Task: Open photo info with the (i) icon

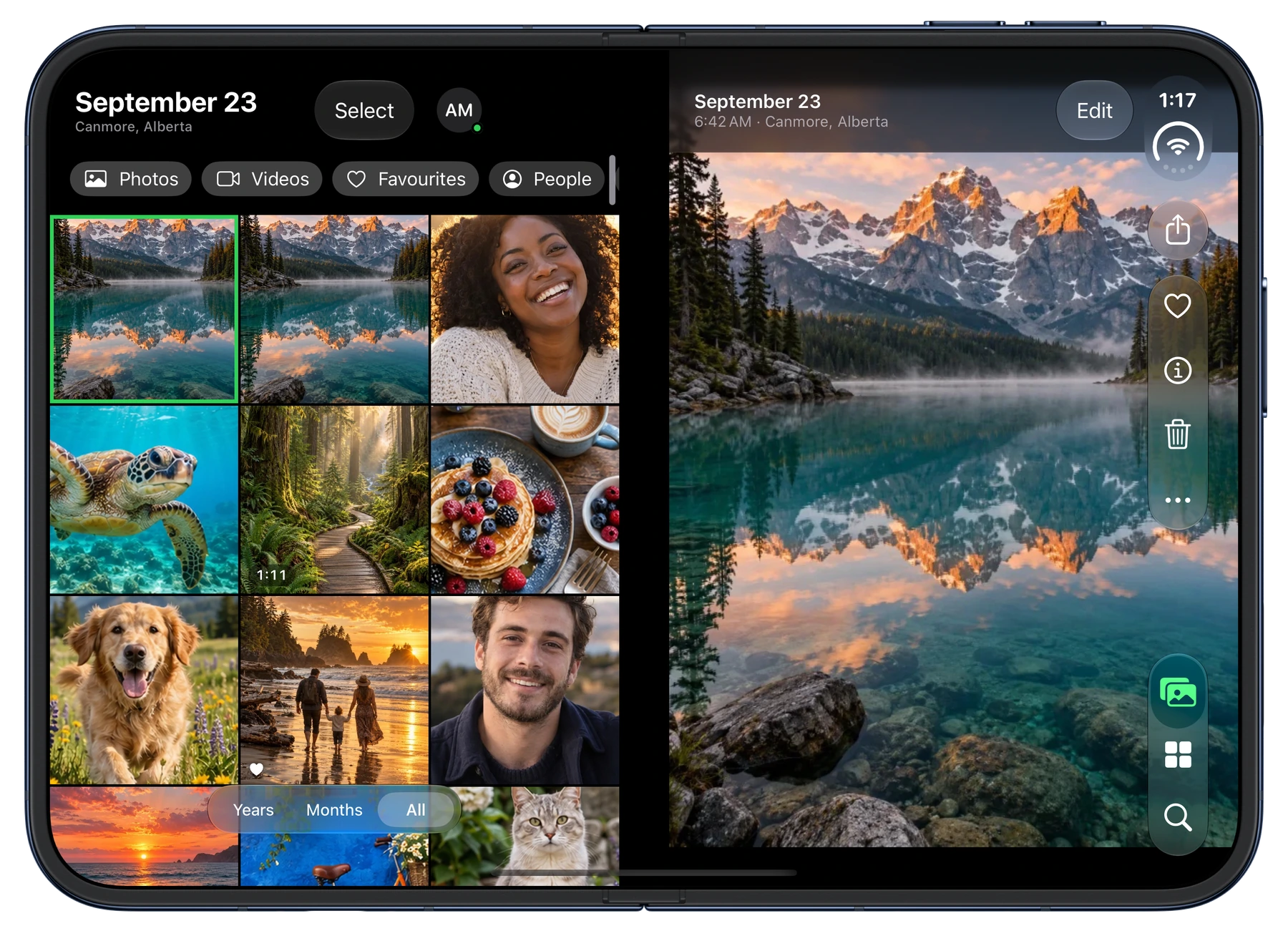Action: point(1177,370)
